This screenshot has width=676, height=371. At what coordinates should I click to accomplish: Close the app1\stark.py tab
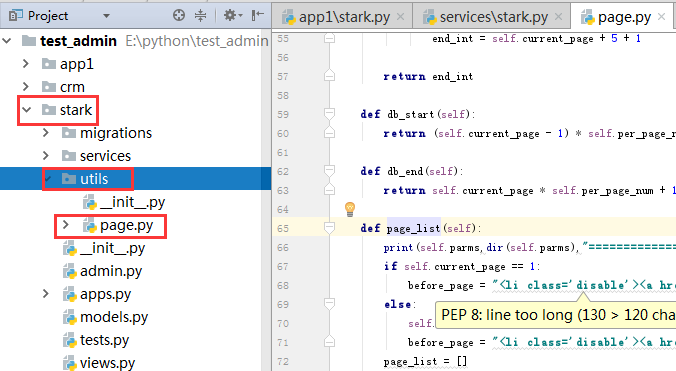pos(401,17)
